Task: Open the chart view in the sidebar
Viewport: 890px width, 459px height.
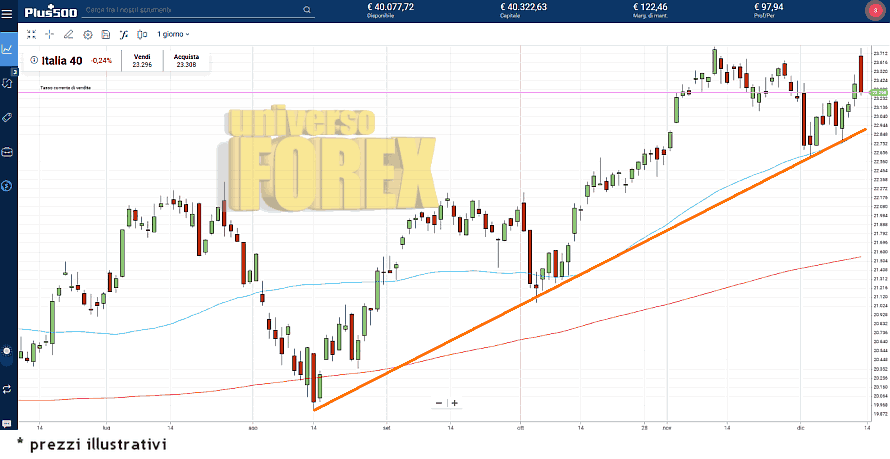Action: tap(8, 47)
